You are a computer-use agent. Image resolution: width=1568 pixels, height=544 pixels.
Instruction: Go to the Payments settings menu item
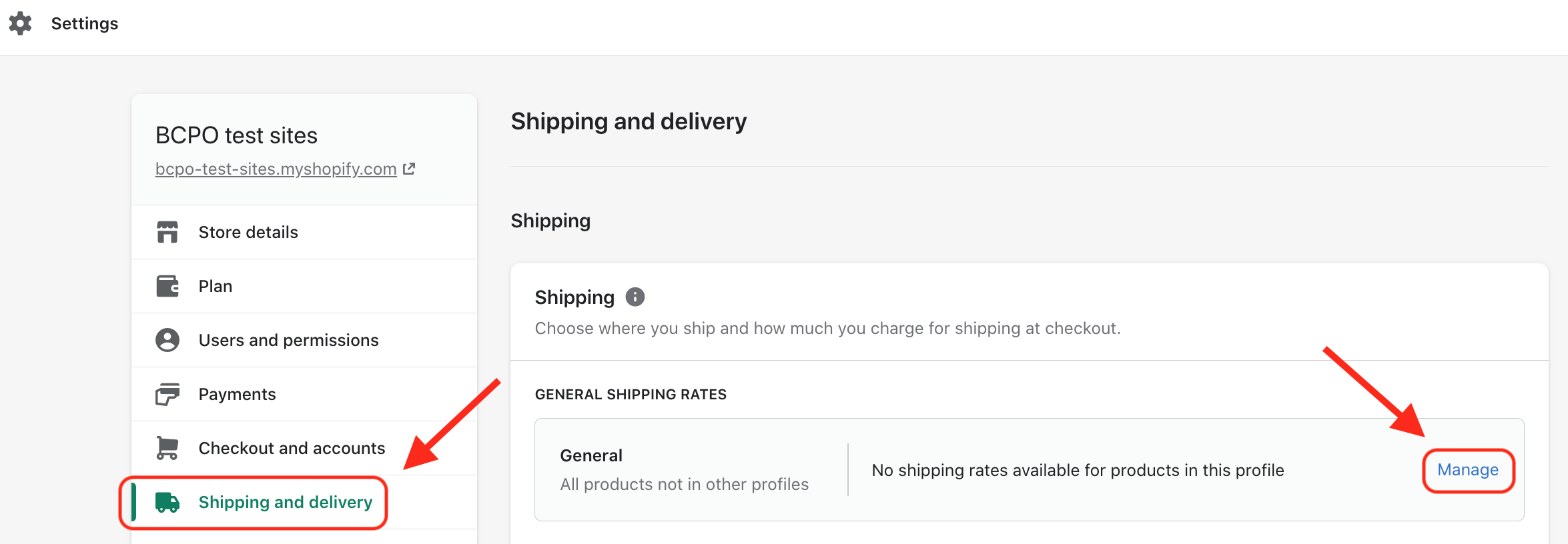[304, 394]
